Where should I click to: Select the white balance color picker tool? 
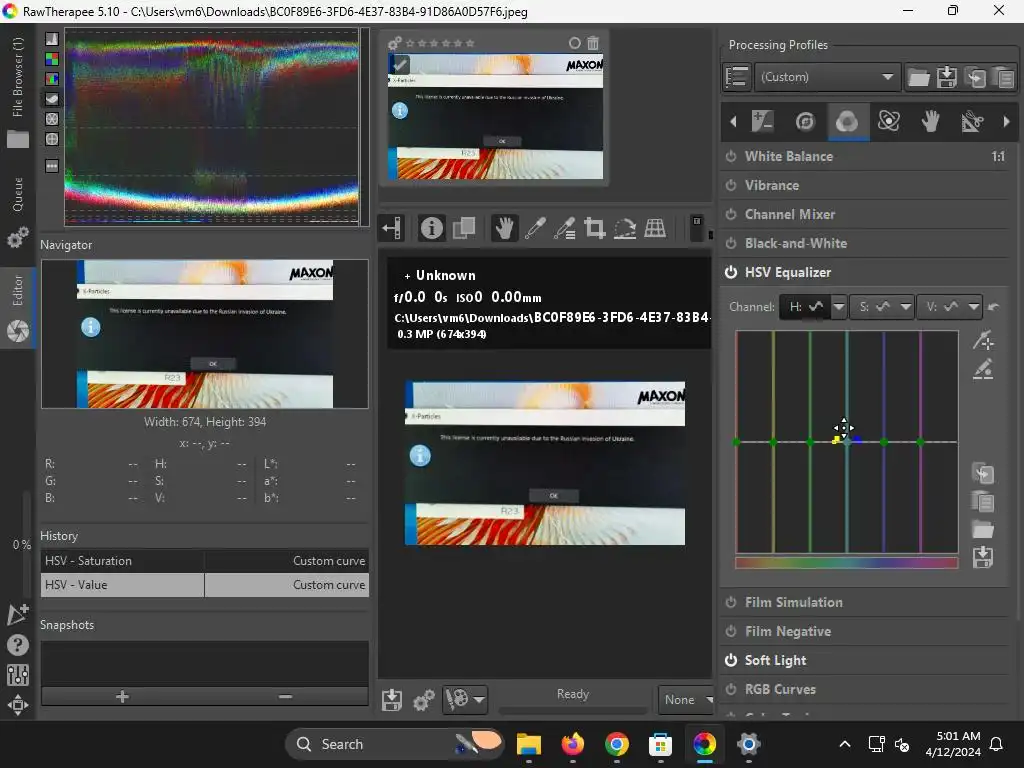[535, 228]
